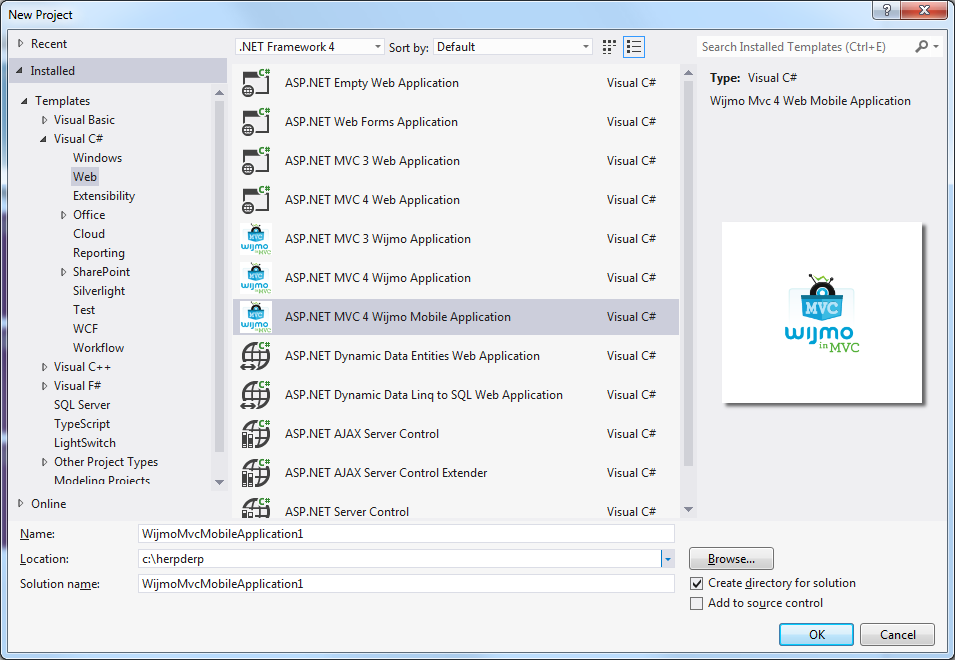Screen dimensions: 955x660
Task: Expand the Recent section
Action: [x=21, y=44]
